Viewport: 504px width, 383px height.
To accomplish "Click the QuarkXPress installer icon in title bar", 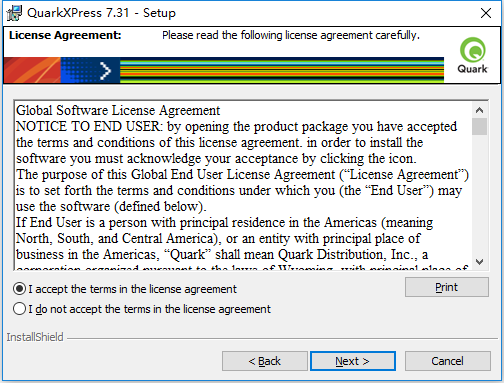I will coord(14,13).
